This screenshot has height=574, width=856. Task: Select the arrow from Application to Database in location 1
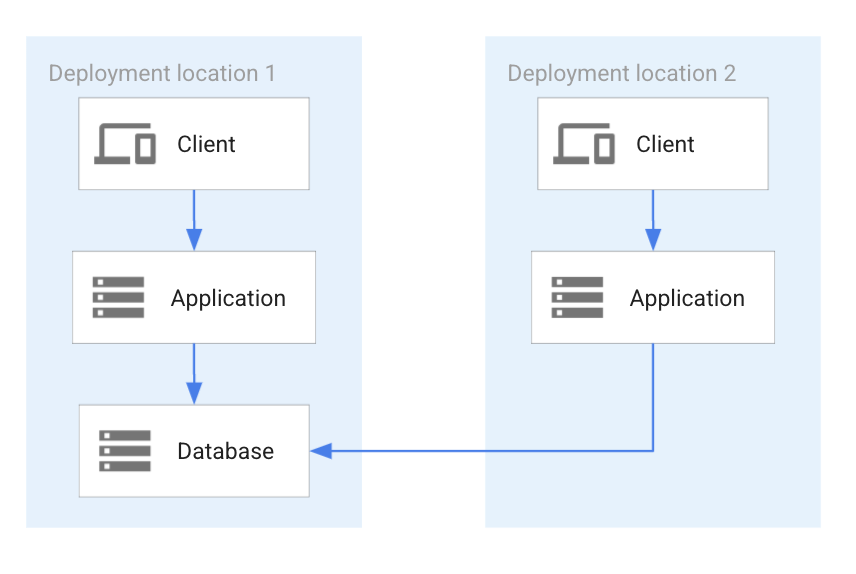[194, 368]
